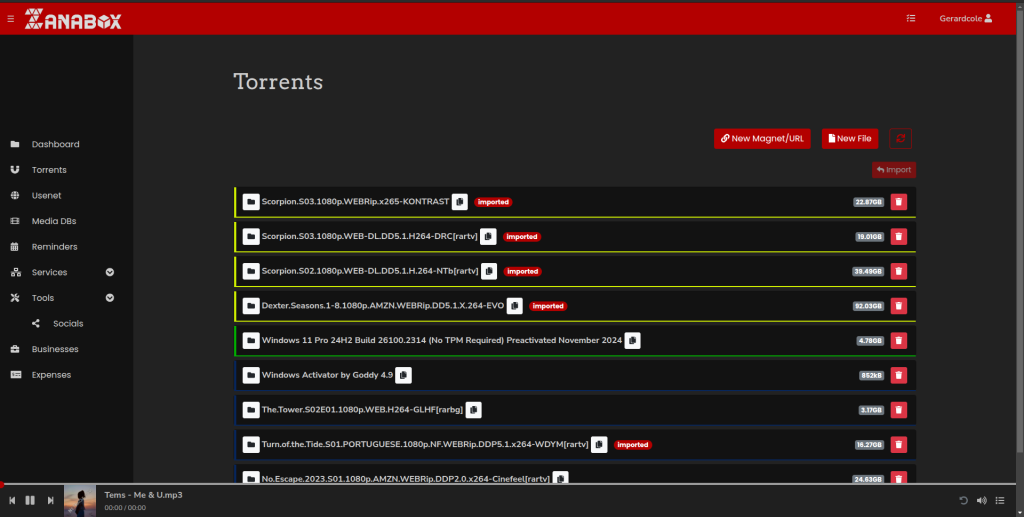Open Torrents in the sidebar
This screenshot has width=1024, height=517.
(49, 170)
